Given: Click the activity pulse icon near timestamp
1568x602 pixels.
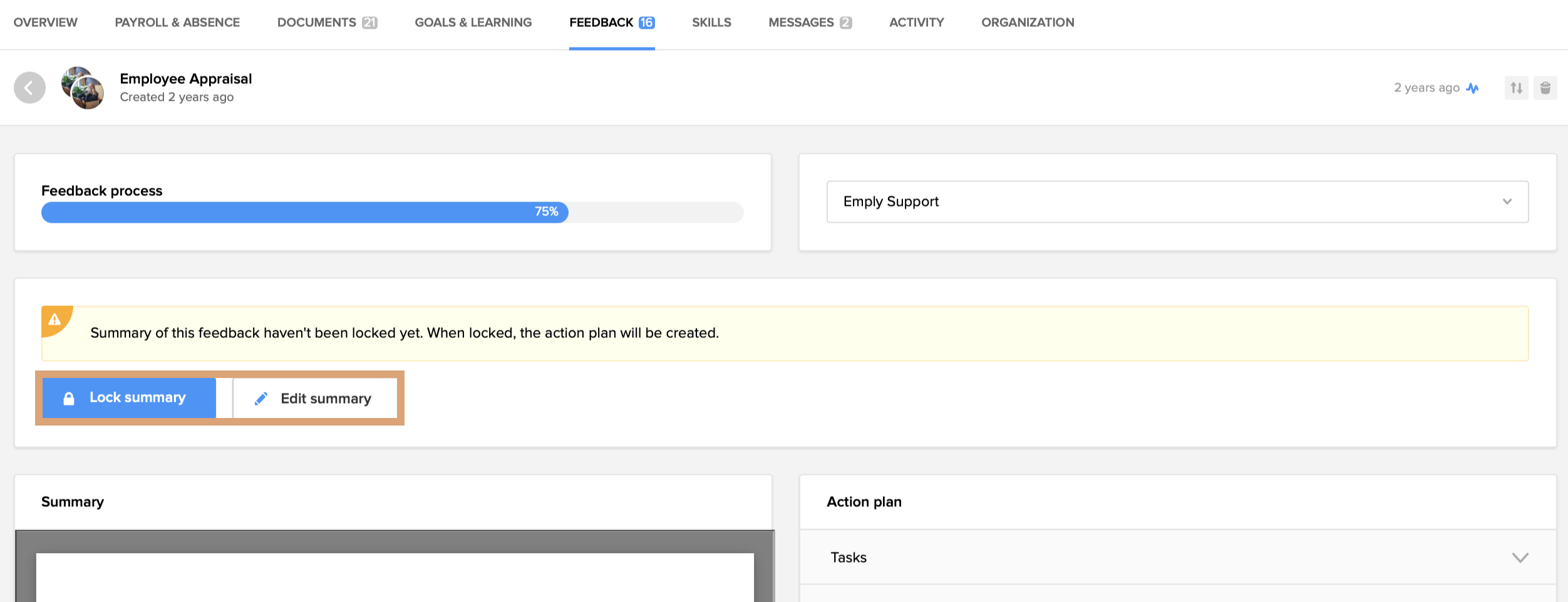Looking at the screenshot, I should click(1473, 88).
